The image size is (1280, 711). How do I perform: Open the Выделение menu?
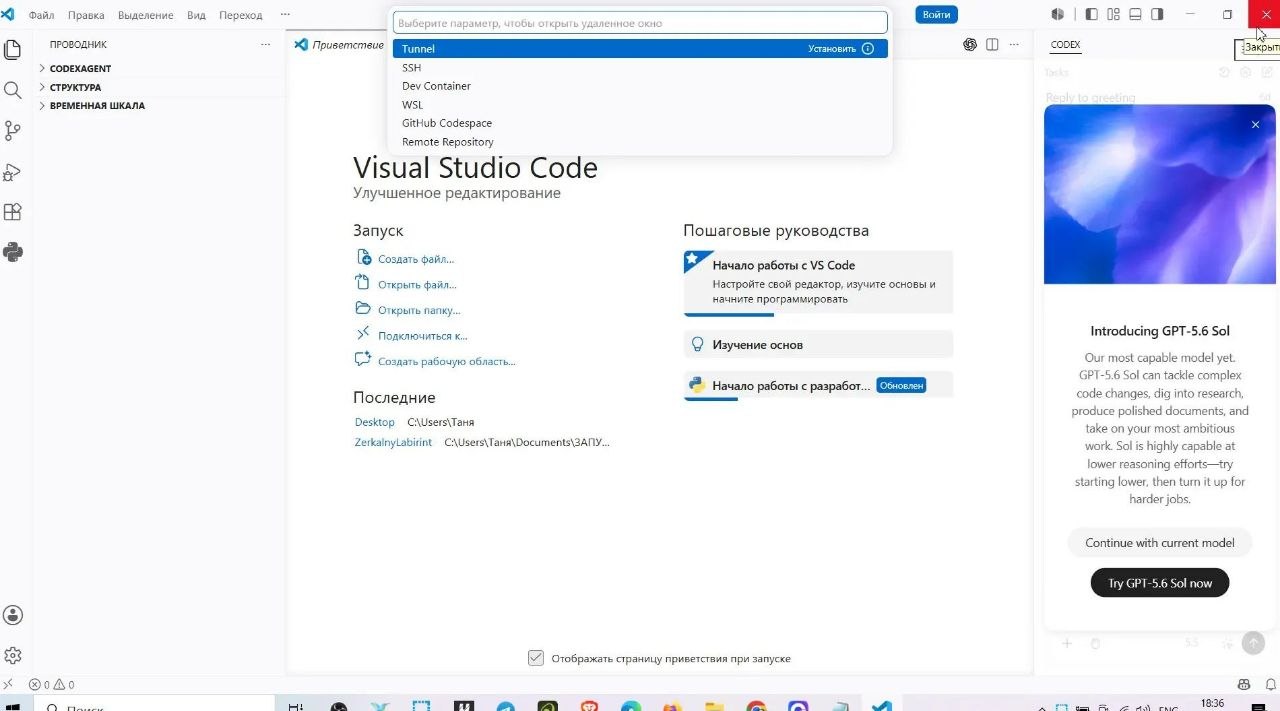145,15
